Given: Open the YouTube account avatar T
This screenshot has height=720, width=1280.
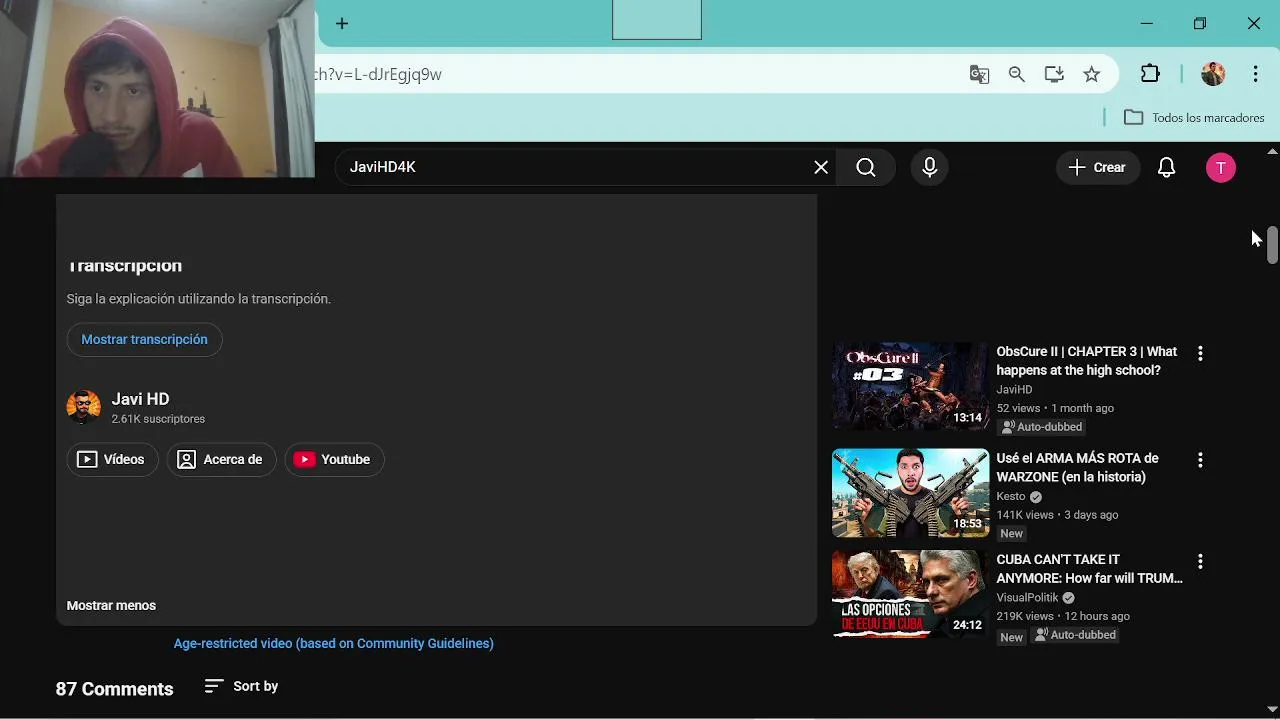Looking at the screenshot, I should pyautogui.click(x=1220, y=167).
